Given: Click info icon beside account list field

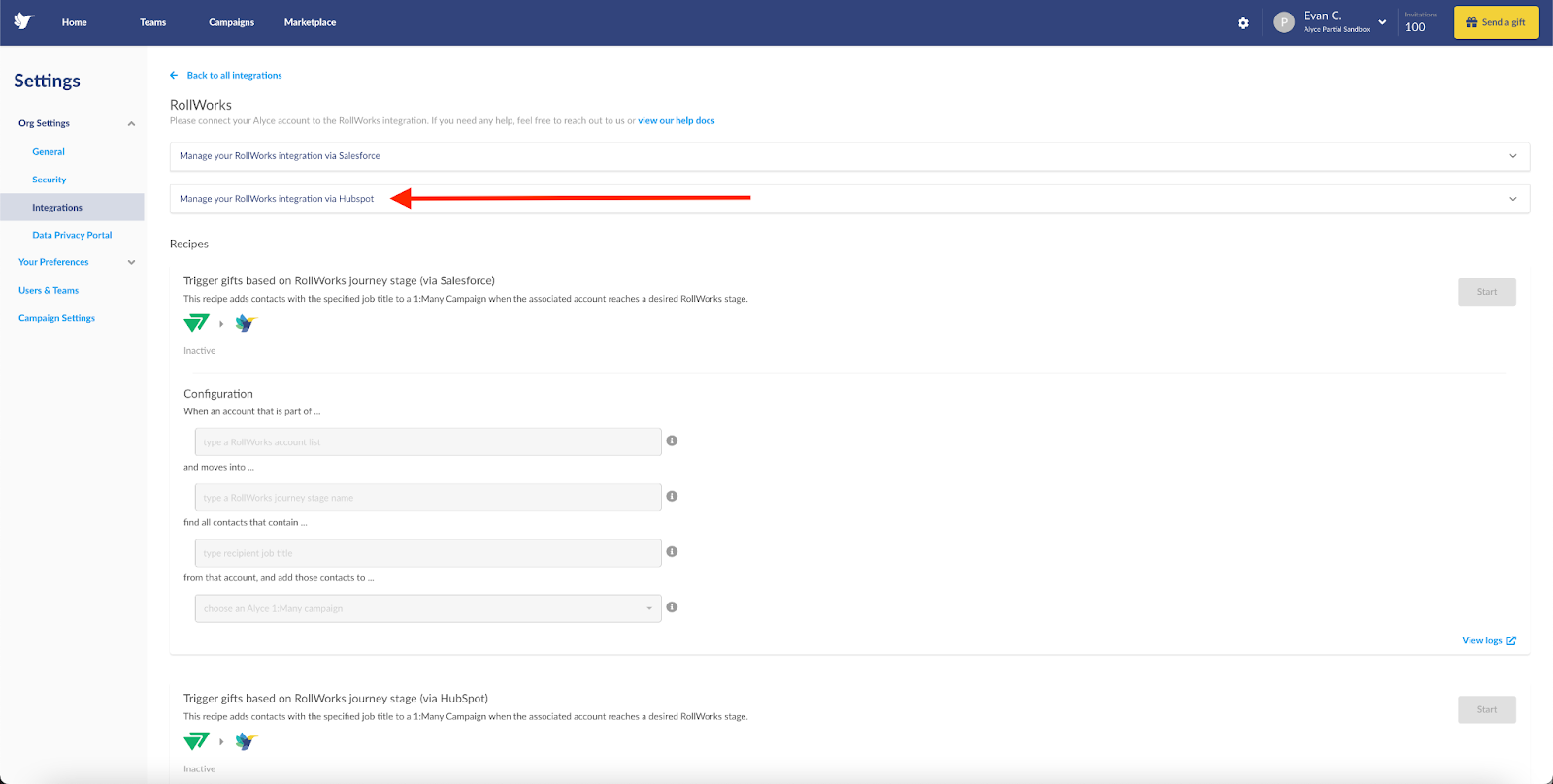Looking at the screenshot, I should pyautogui.click(x=672, y=441).
